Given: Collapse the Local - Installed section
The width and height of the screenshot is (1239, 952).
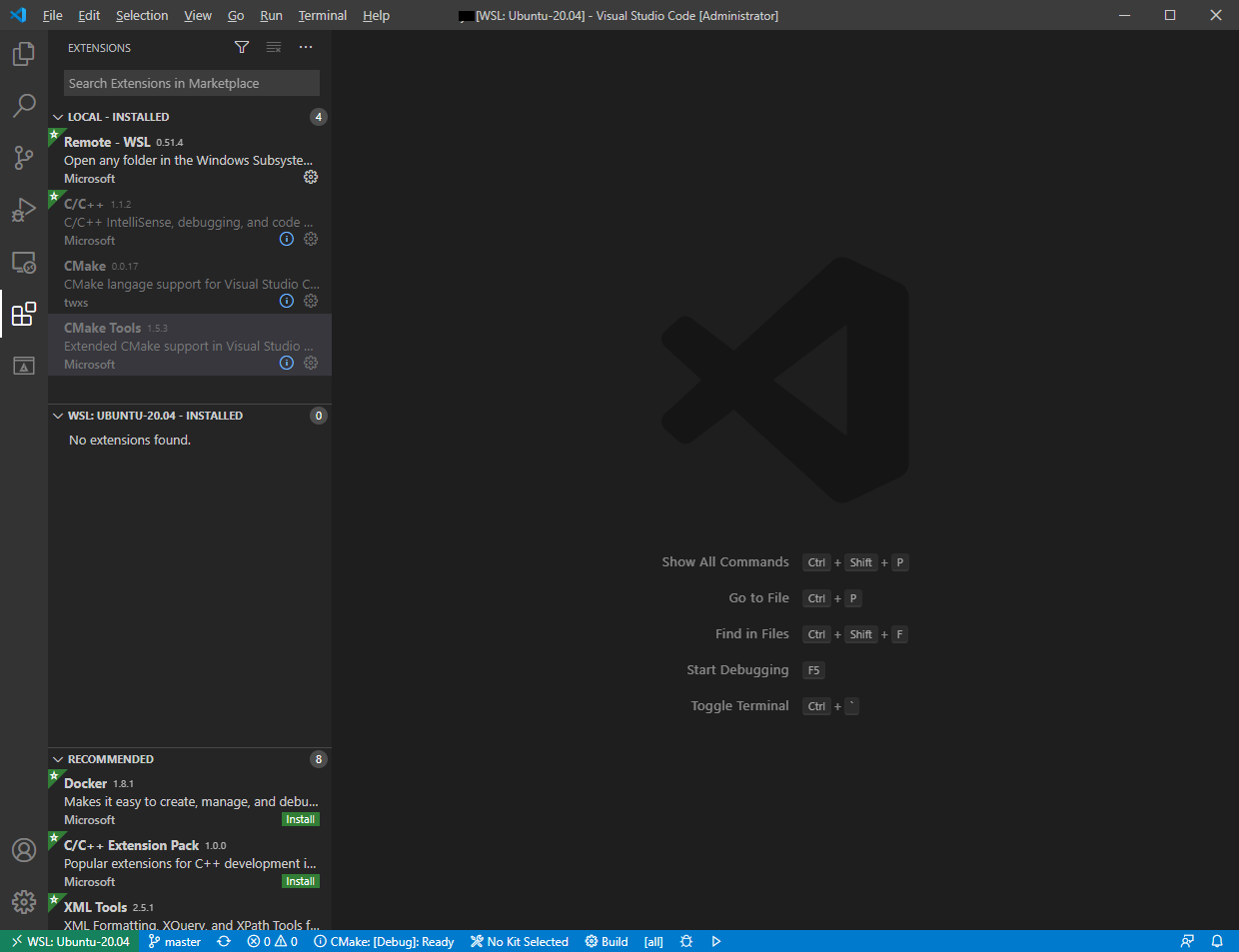Looking at the screenshot, I should (x=58, y=117).
